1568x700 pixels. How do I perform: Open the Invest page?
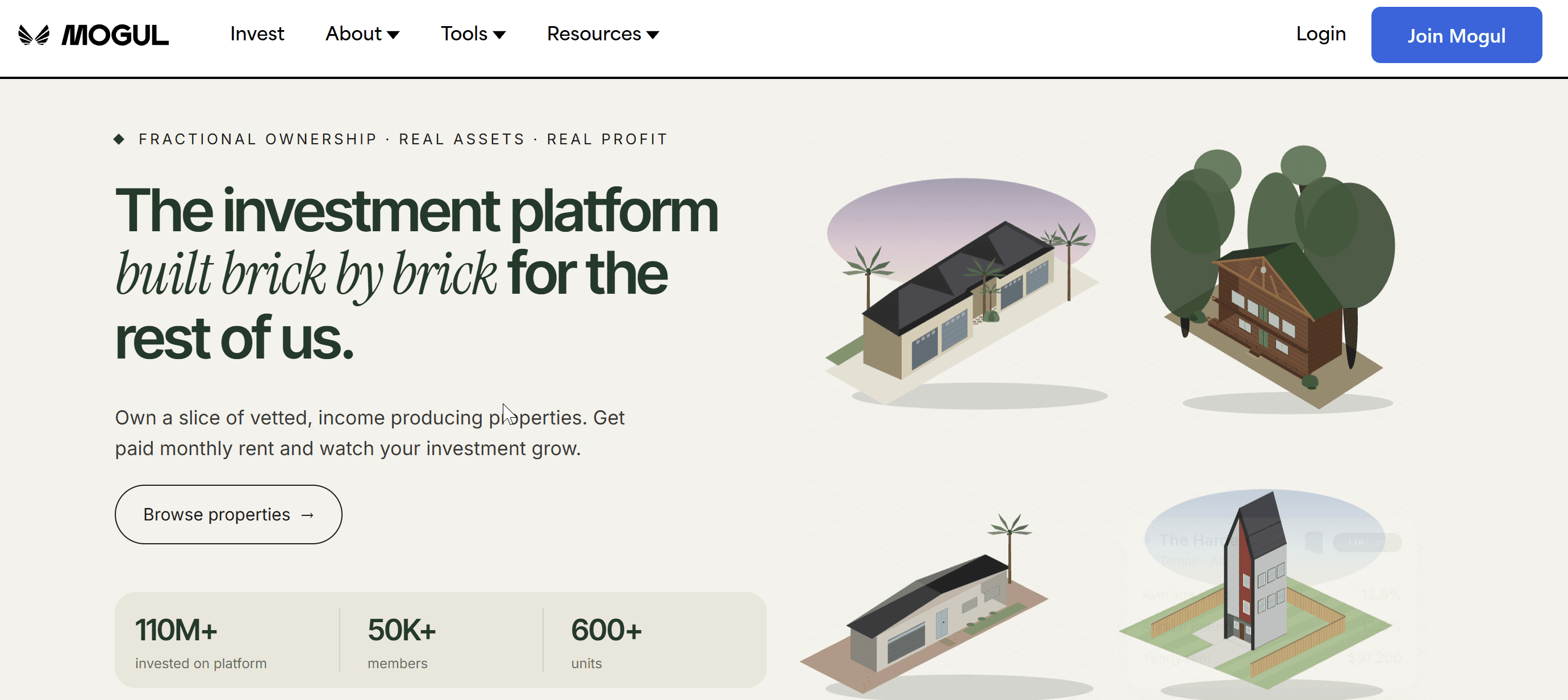pos(257,34)
